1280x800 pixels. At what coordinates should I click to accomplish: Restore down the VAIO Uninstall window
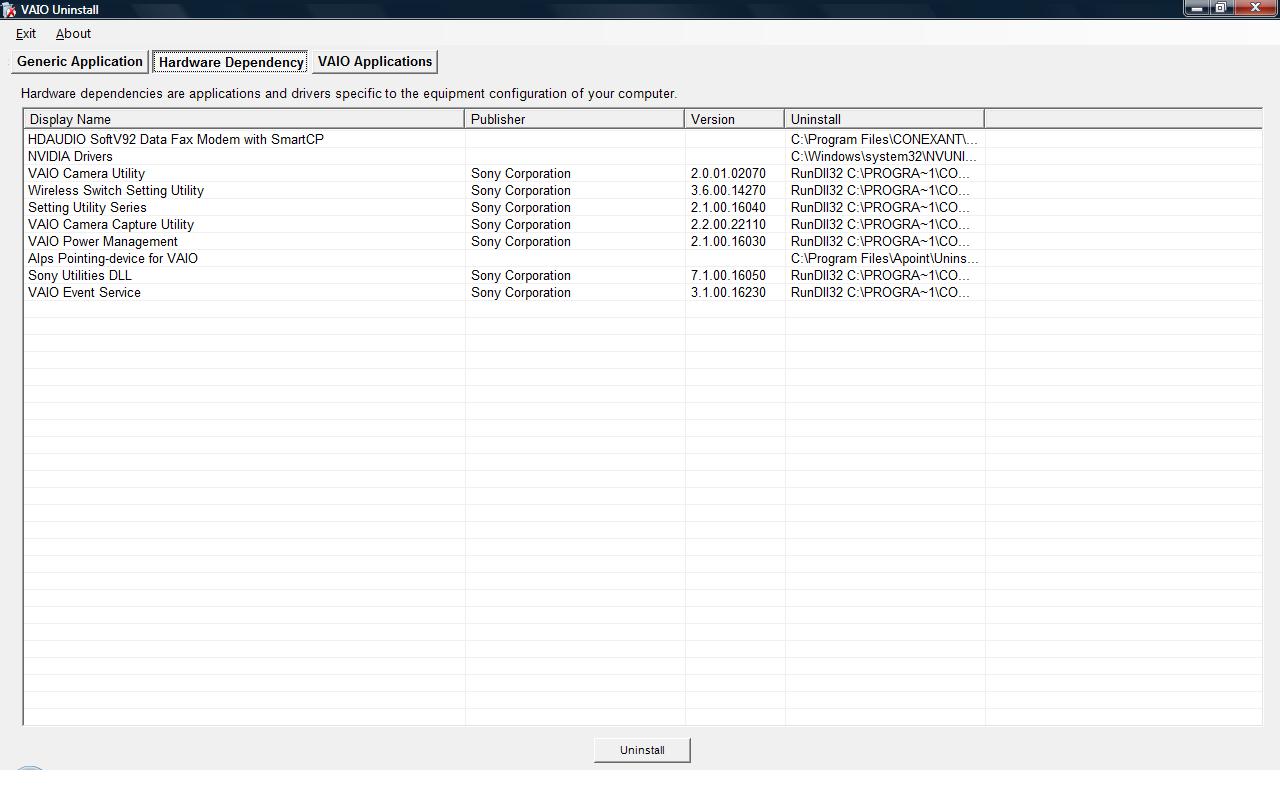[1221, 8]
